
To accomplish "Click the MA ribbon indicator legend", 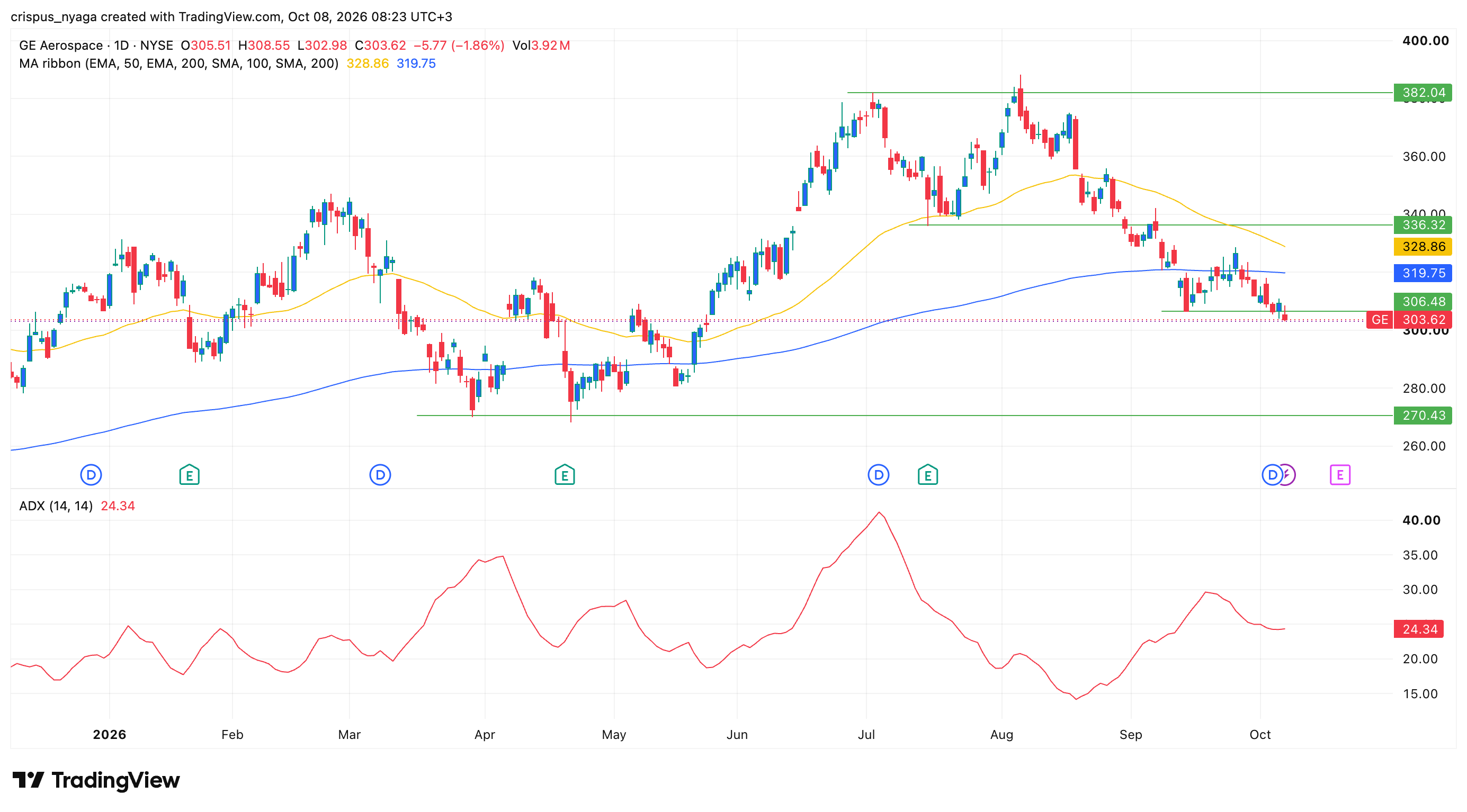I will click(179, 64).
